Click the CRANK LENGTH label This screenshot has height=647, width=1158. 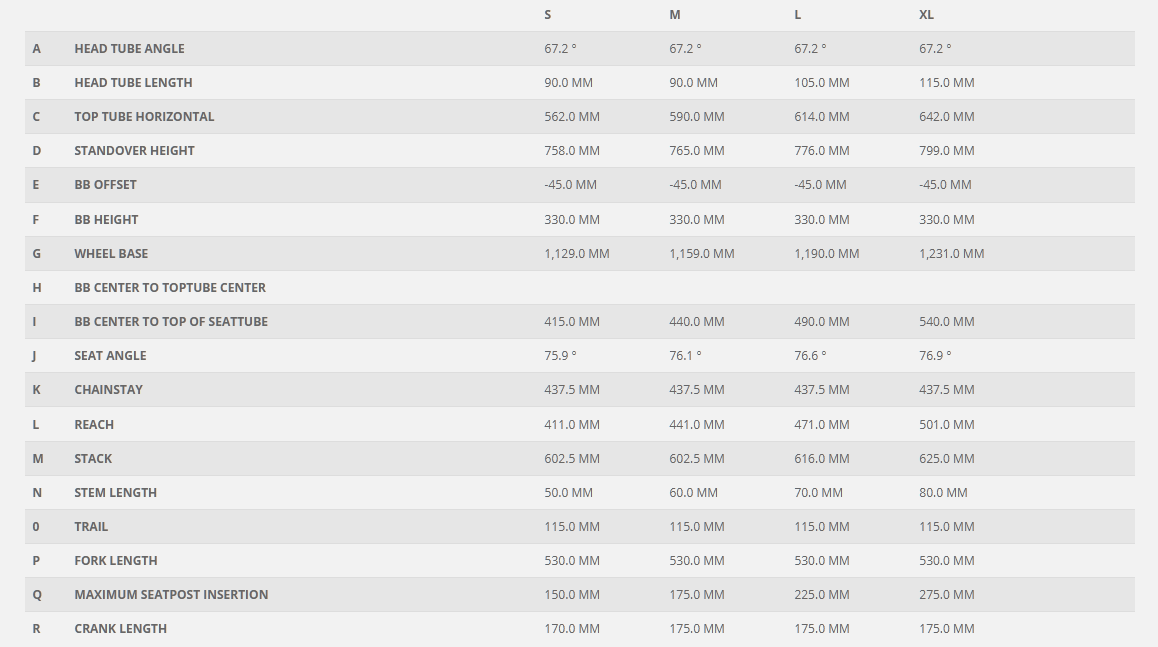coord(120,629)
